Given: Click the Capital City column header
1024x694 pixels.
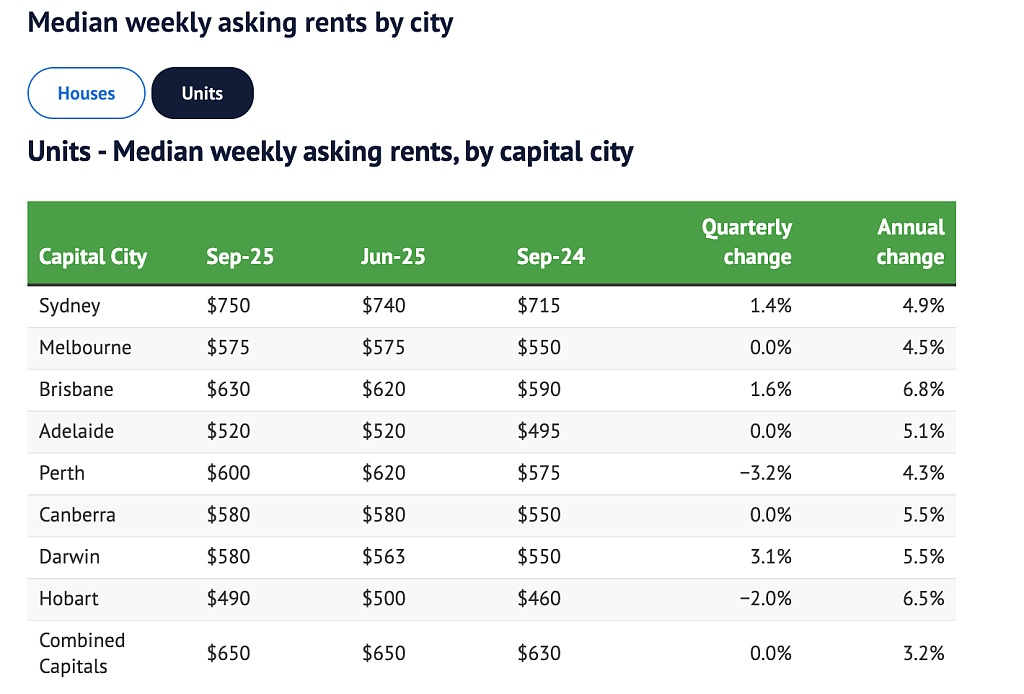Looking at the screenshot, I should click(x=93, y=257).
